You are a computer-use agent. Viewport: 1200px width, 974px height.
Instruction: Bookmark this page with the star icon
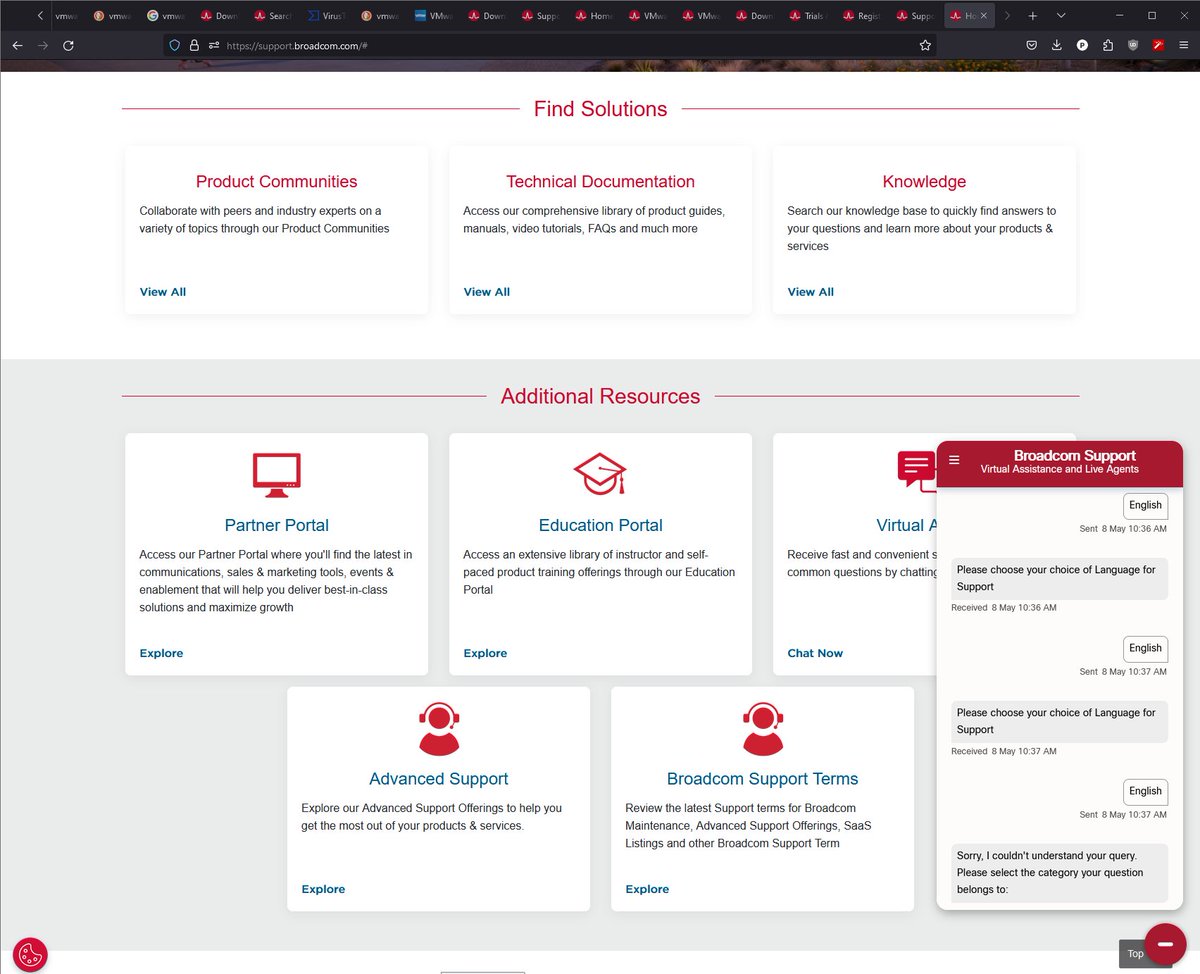coord(925,45)
